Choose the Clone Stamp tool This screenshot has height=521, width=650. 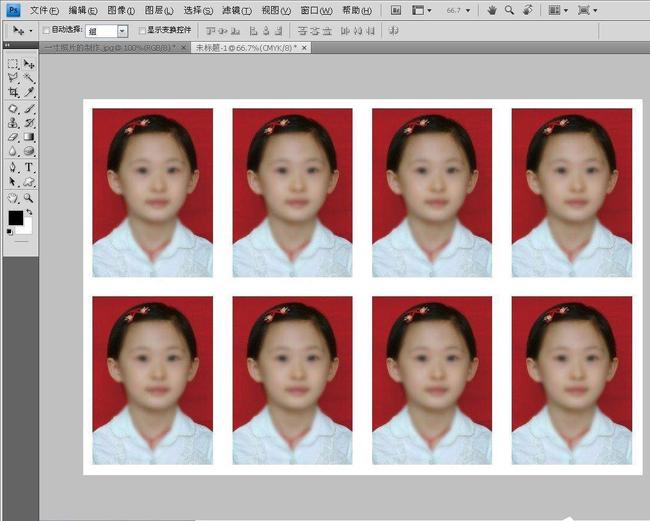coord(13,122)
